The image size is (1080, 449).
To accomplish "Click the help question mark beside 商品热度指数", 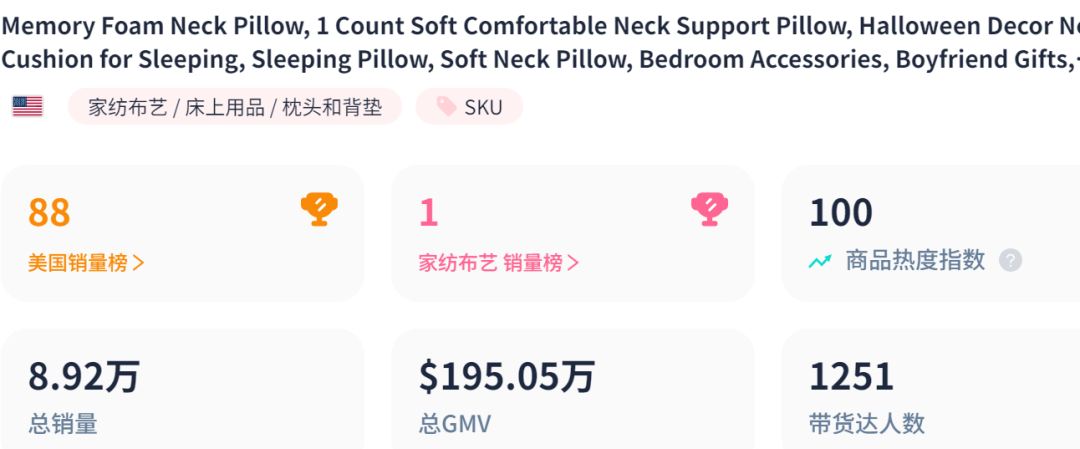I will tap(1010, 261).
